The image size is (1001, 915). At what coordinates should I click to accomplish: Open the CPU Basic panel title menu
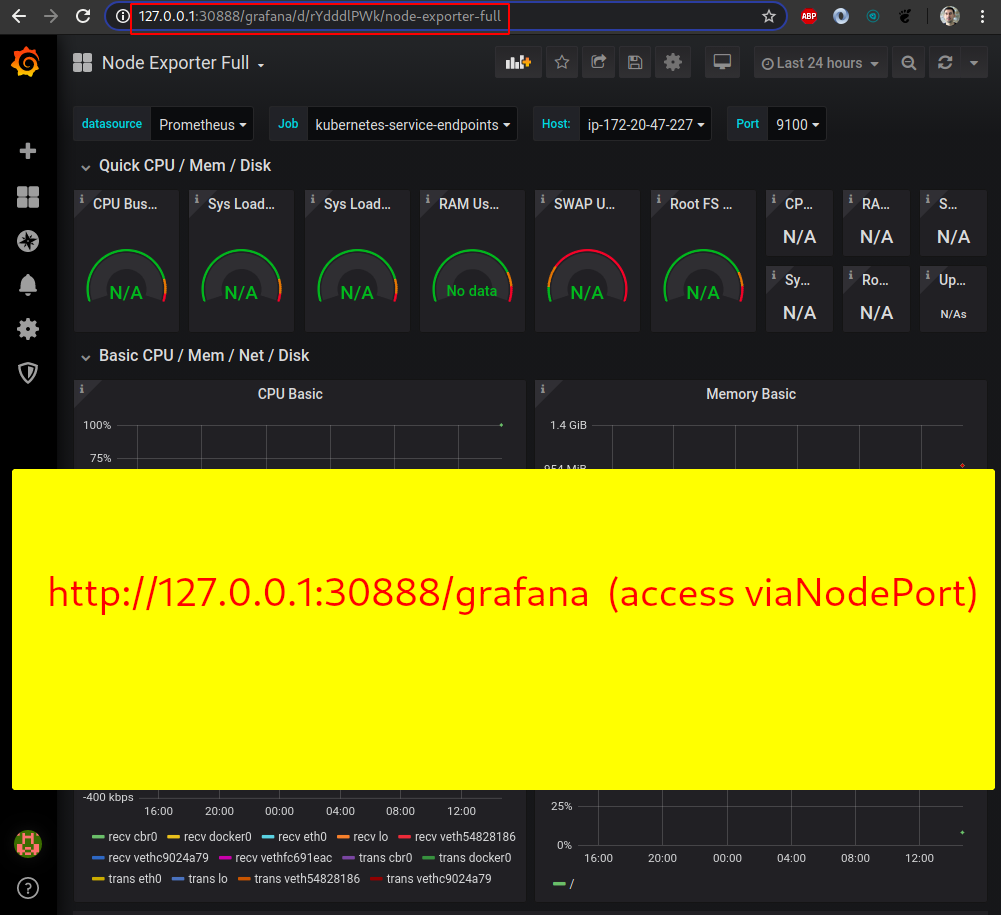pyautogui.click(x=290, y=394)
